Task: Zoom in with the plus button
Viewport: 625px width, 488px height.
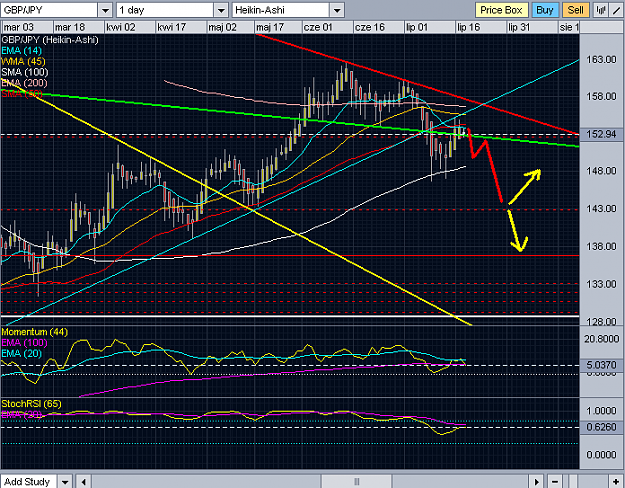Action: tap(616, 482)
